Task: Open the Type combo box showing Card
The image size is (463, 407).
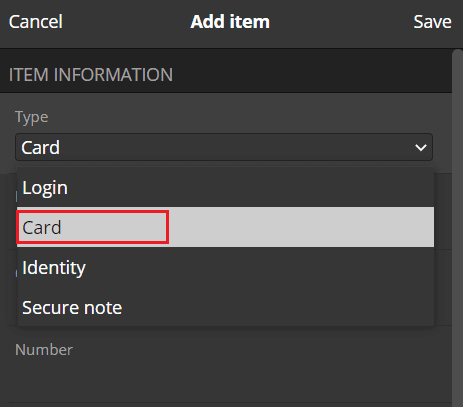Action: 224,147
